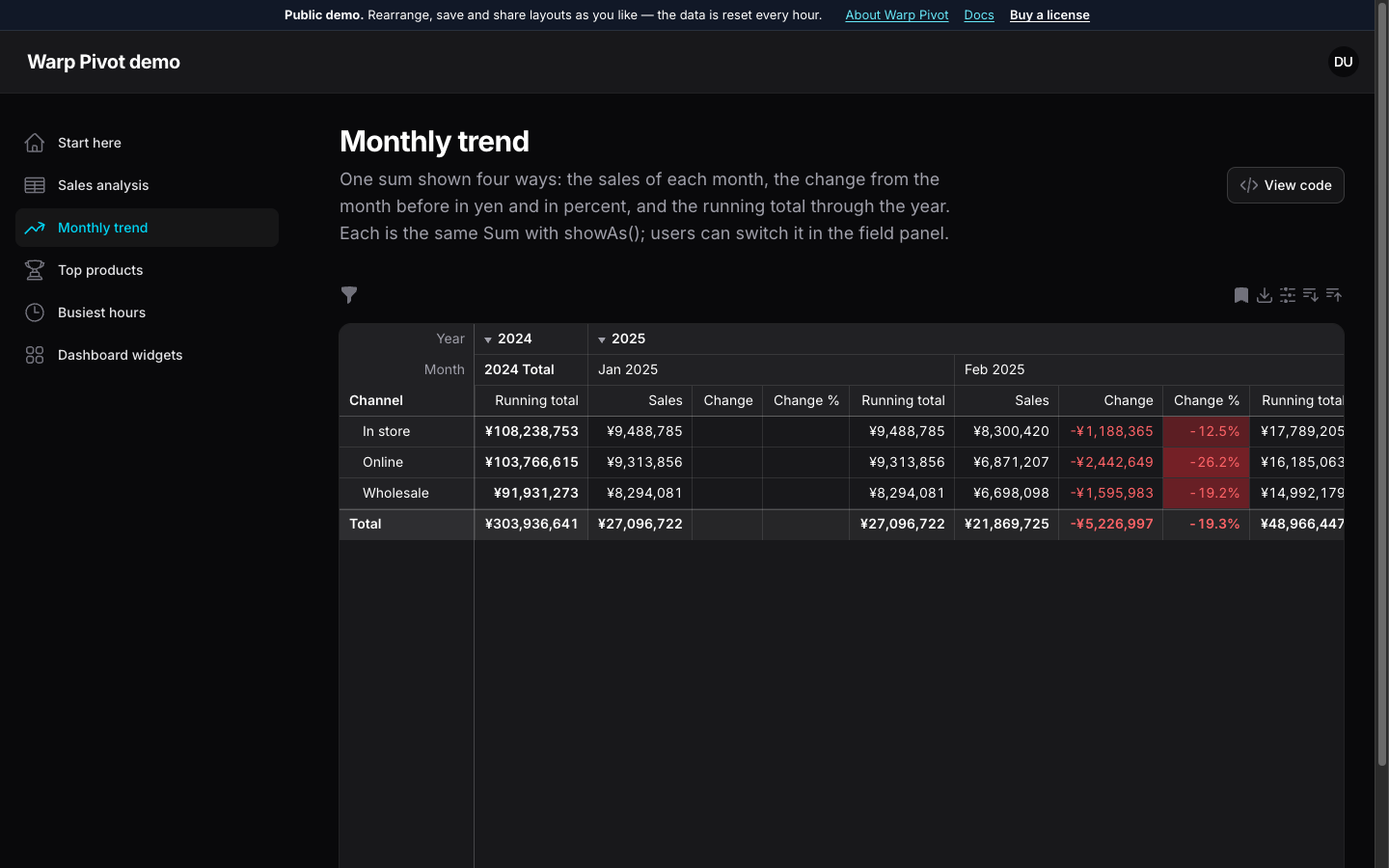Open the Docs link
The height and width of the screenshot is (868, 1389).
[x=979, y=15]
